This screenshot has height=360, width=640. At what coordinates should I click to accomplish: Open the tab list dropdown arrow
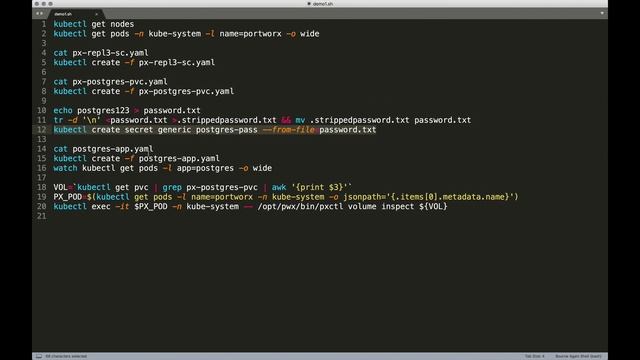click(602, 13)
